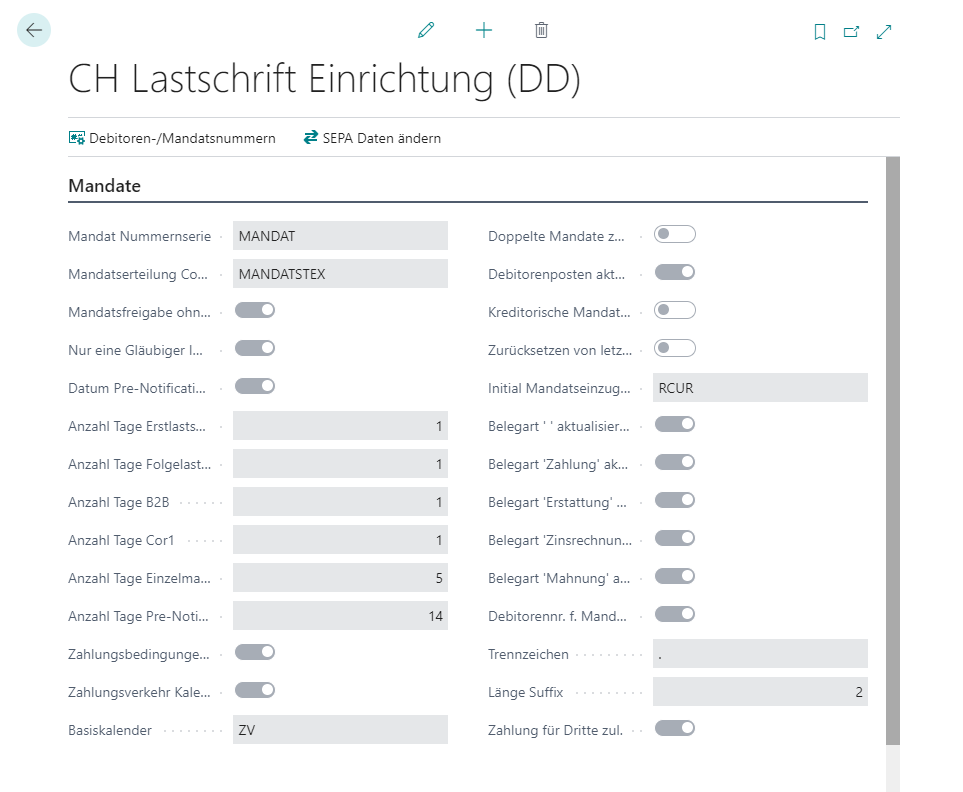This screenshot has height=792, width=963.
Task: Click the bookmark icon in the top bar
Action: pyautogui.click(x=819, y=31)
